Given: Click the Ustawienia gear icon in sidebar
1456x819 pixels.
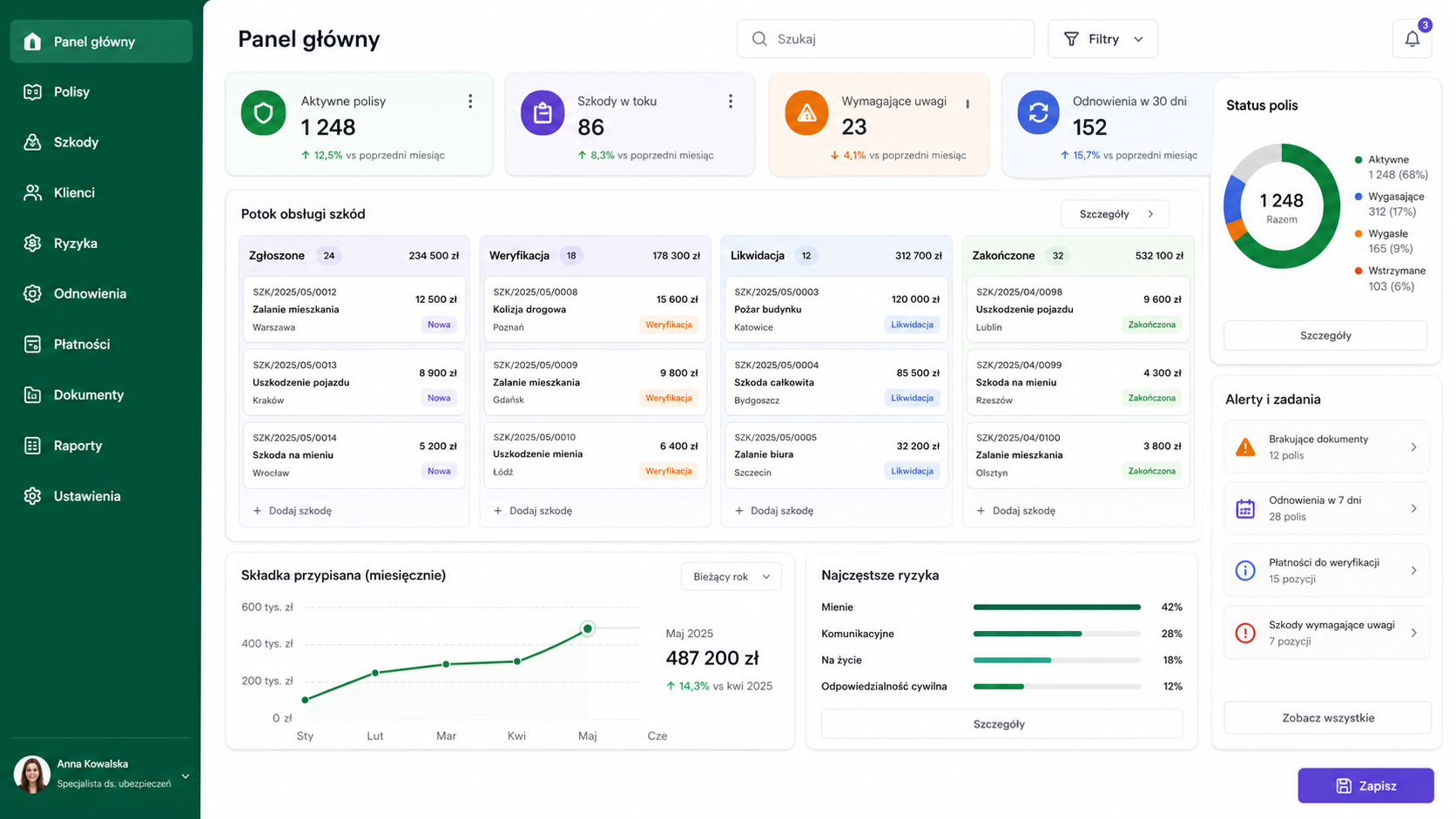Looking at the screenshot, I should (x=32, y=496).
